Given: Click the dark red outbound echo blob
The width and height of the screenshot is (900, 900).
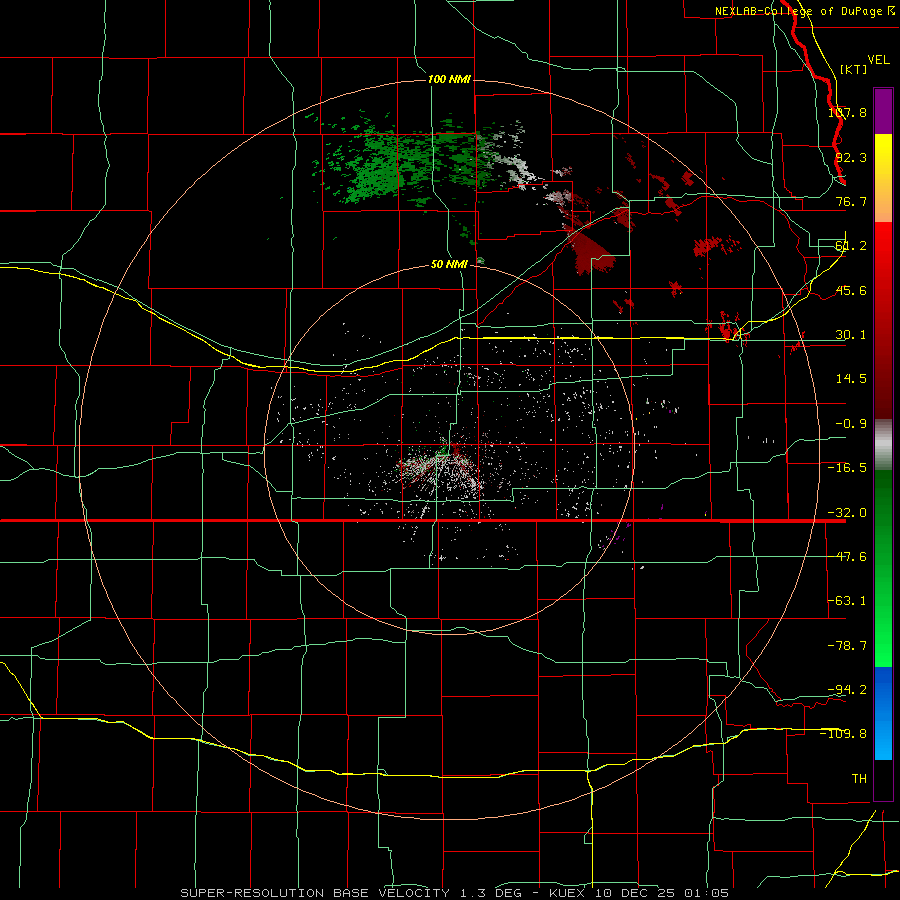Looking at the screenshot, I should [x=594, y=253].
